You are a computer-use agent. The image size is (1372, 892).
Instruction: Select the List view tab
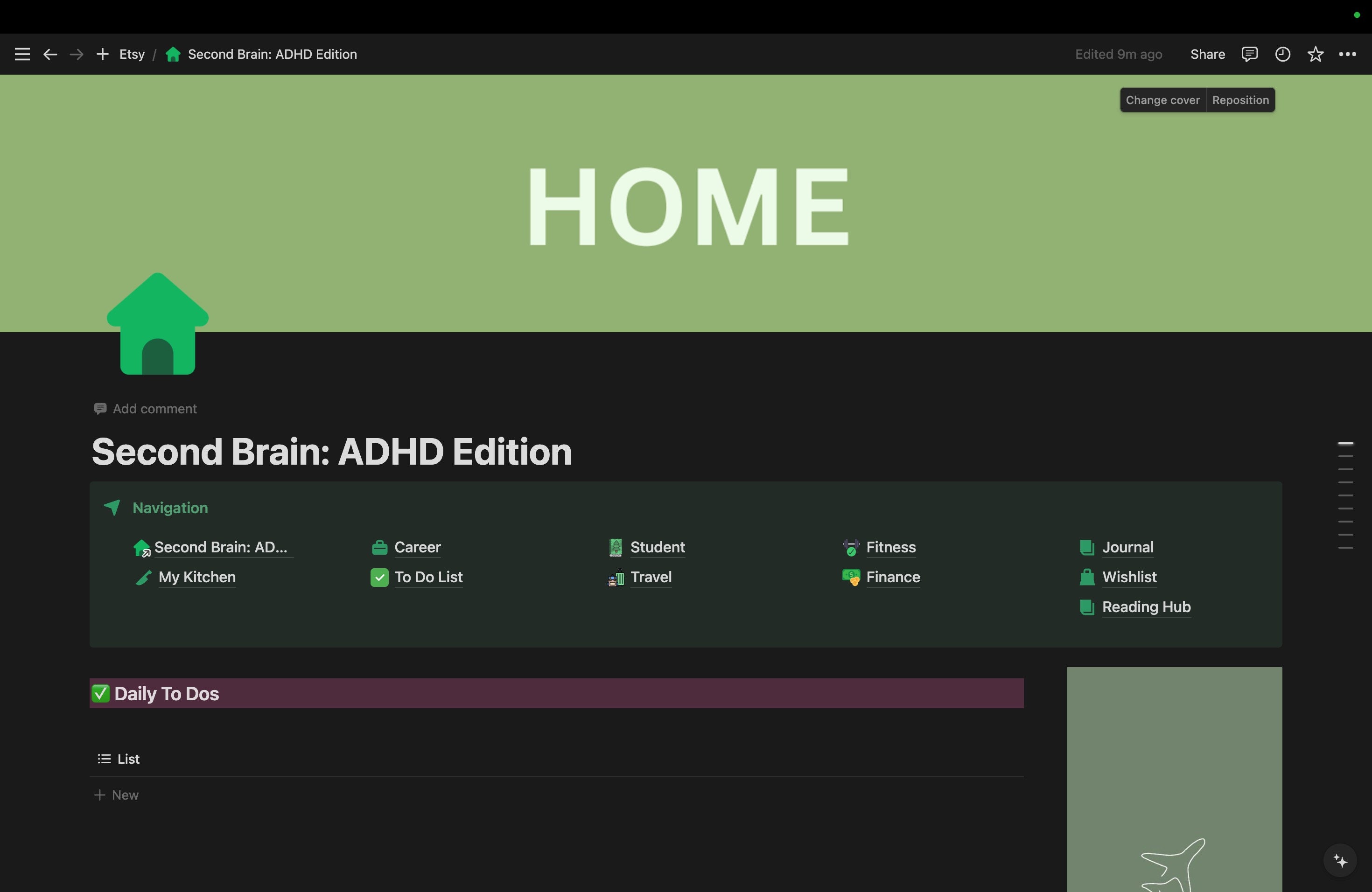[x=127, y=759]
